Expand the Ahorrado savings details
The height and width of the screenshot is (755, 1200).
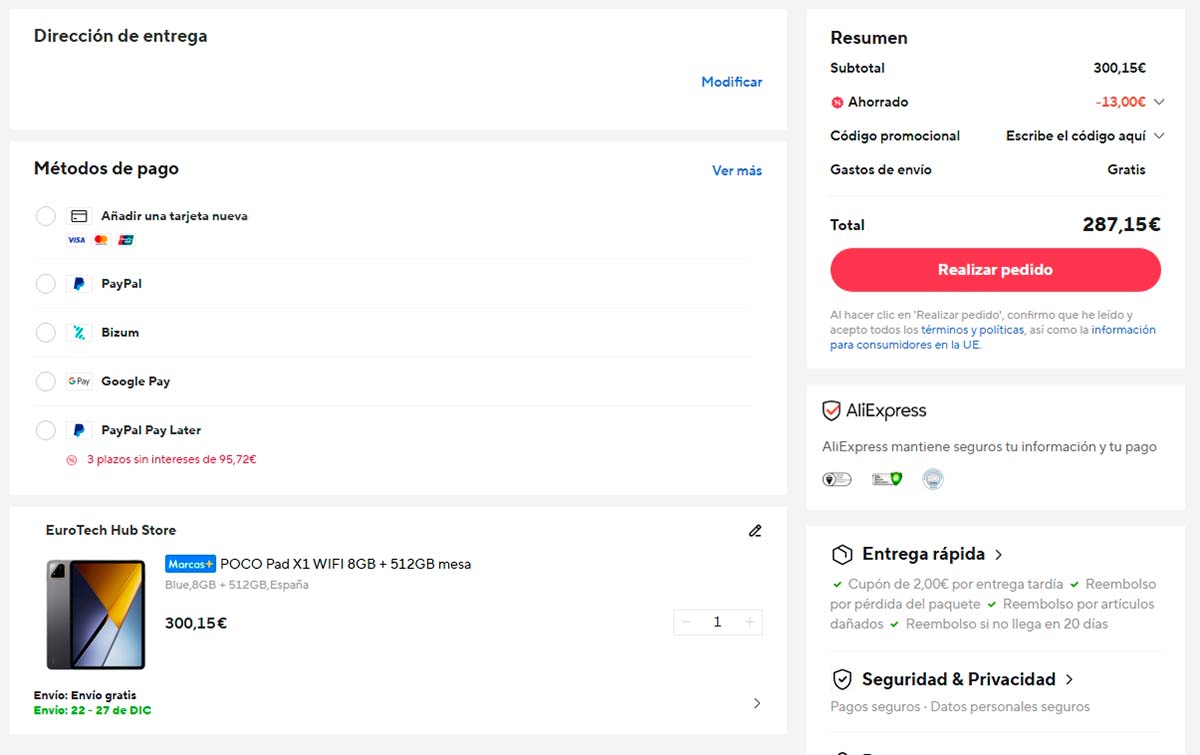tap(1159, 102)
